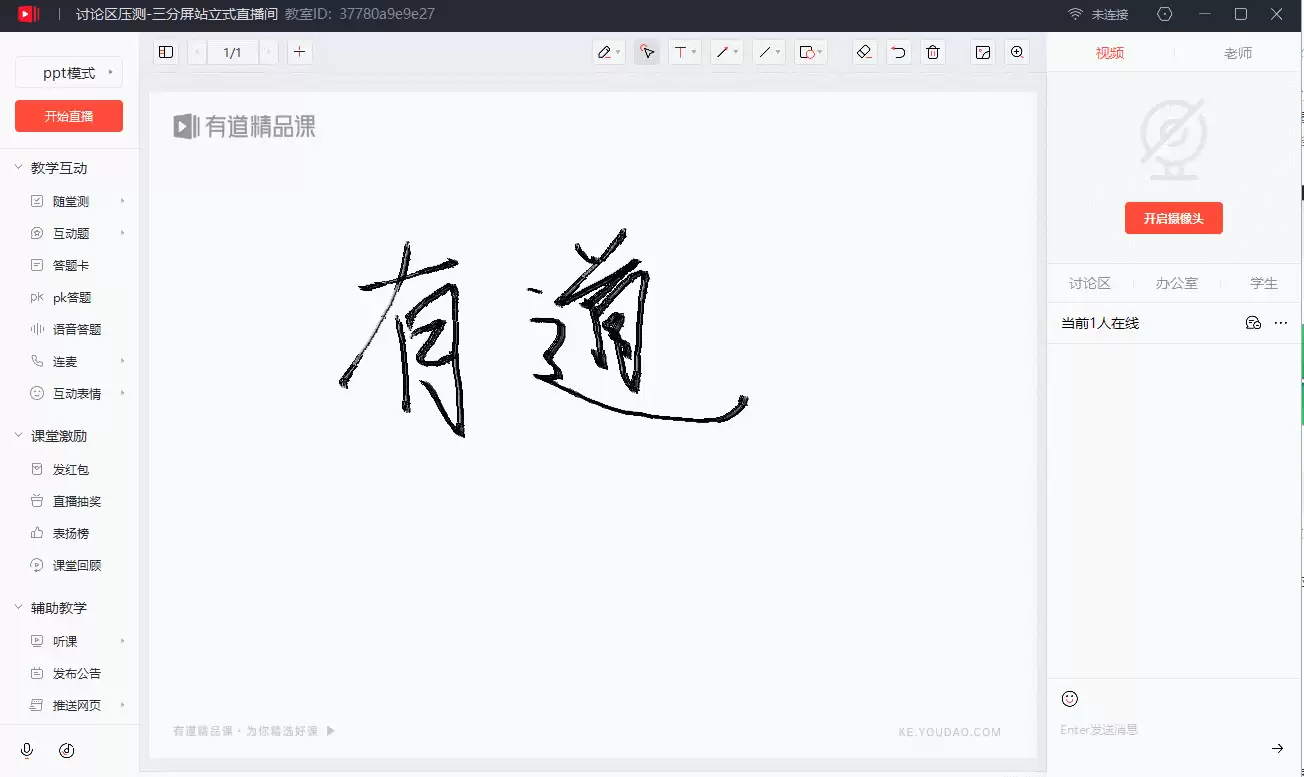This screenshot has width=1304, height=777.
Task: Toggle the microphone at bottom left
Action: click(27, 750)
